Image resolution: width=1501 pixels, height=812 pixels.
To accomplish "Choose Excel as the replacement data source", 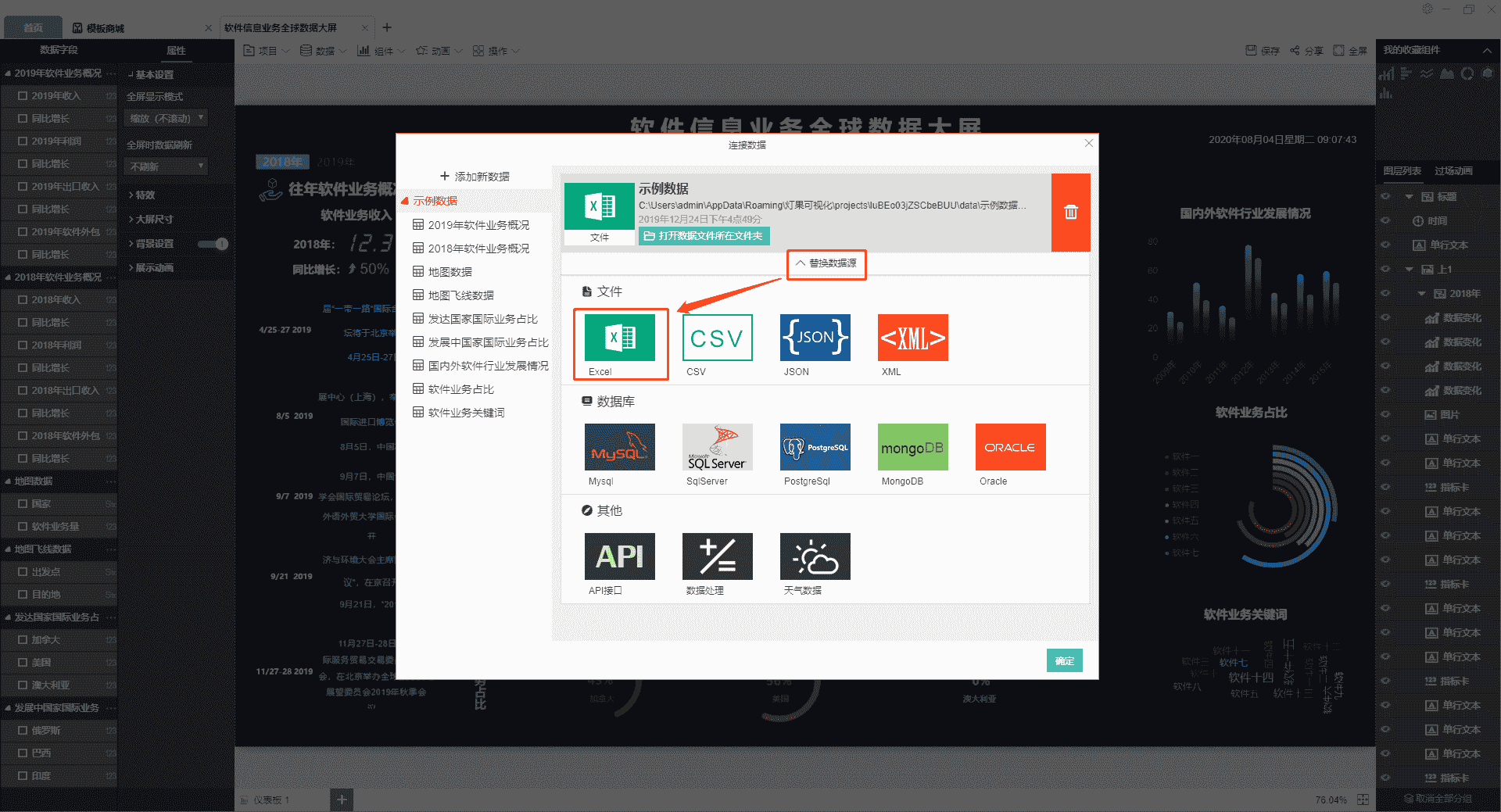I will coord(620,338).
